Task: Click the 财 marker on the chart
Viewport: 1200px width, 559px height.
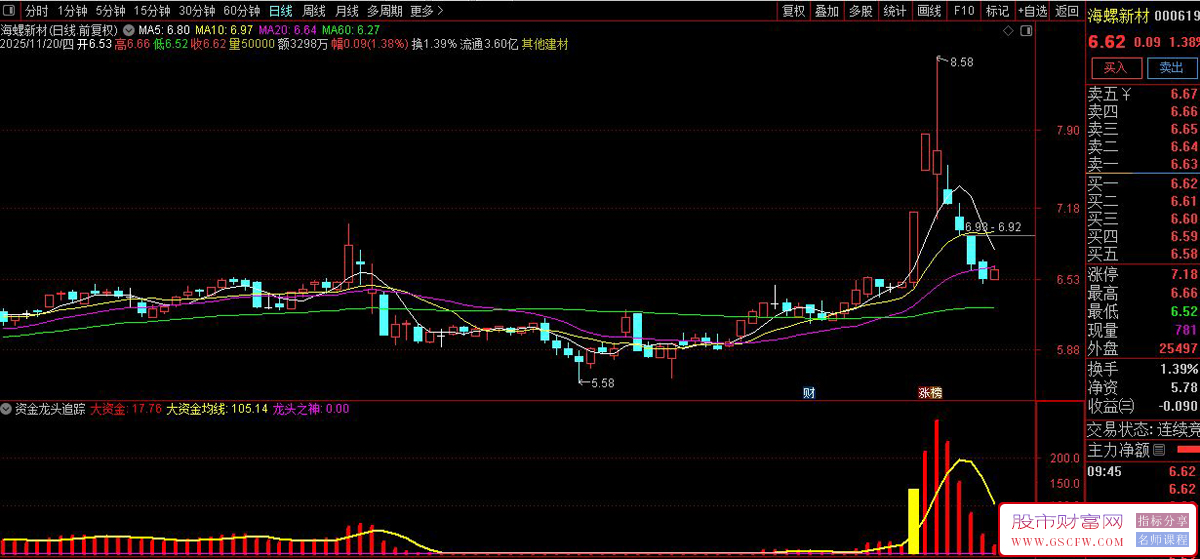Action: click(809, 392)
